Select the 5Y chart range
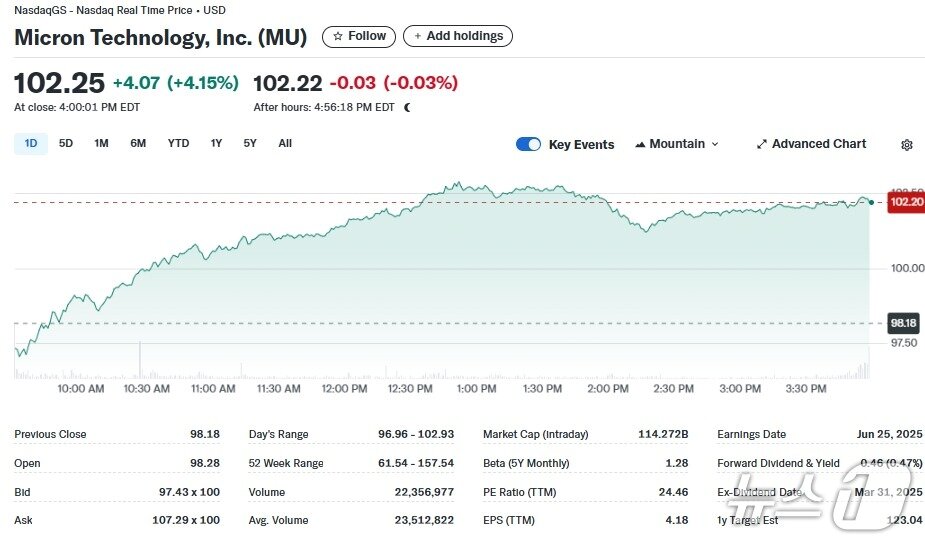The width and height of the screenshot is (925, 544). coord(250,143)
